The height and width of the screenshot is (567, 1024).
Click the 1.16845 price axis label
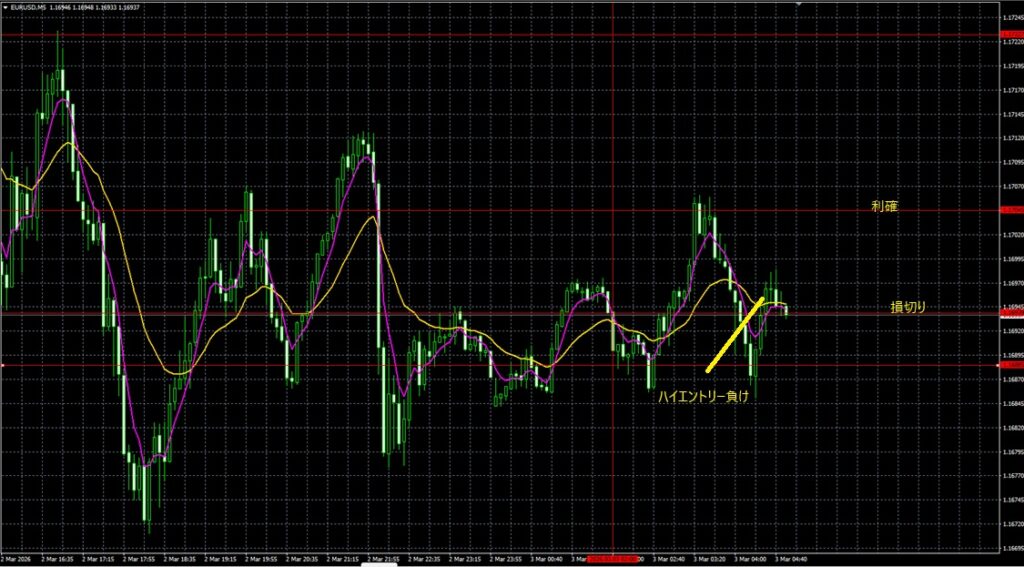click(x=1012, y=404)
